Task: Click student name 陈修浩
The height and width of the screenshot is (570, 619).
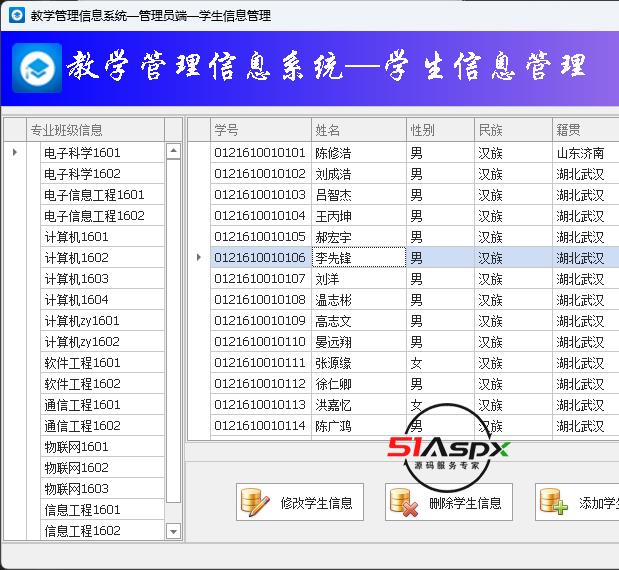Action: coord(359,152)
